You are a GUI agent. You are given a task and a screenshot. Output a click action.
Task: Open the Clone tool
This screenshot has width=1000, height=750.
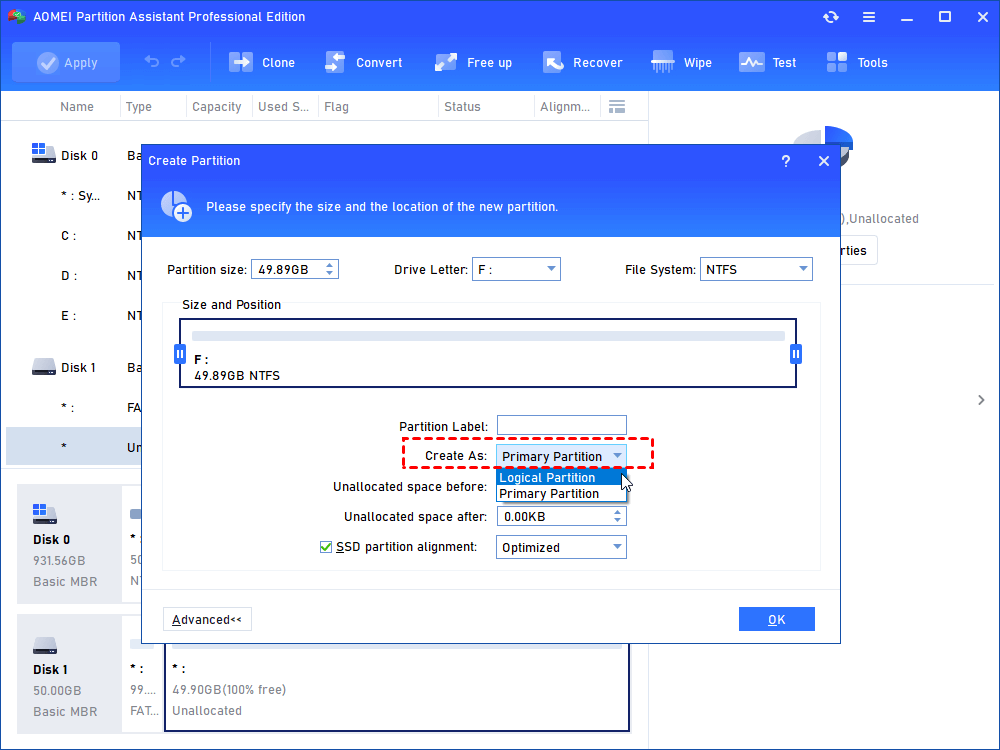(262, 62)
